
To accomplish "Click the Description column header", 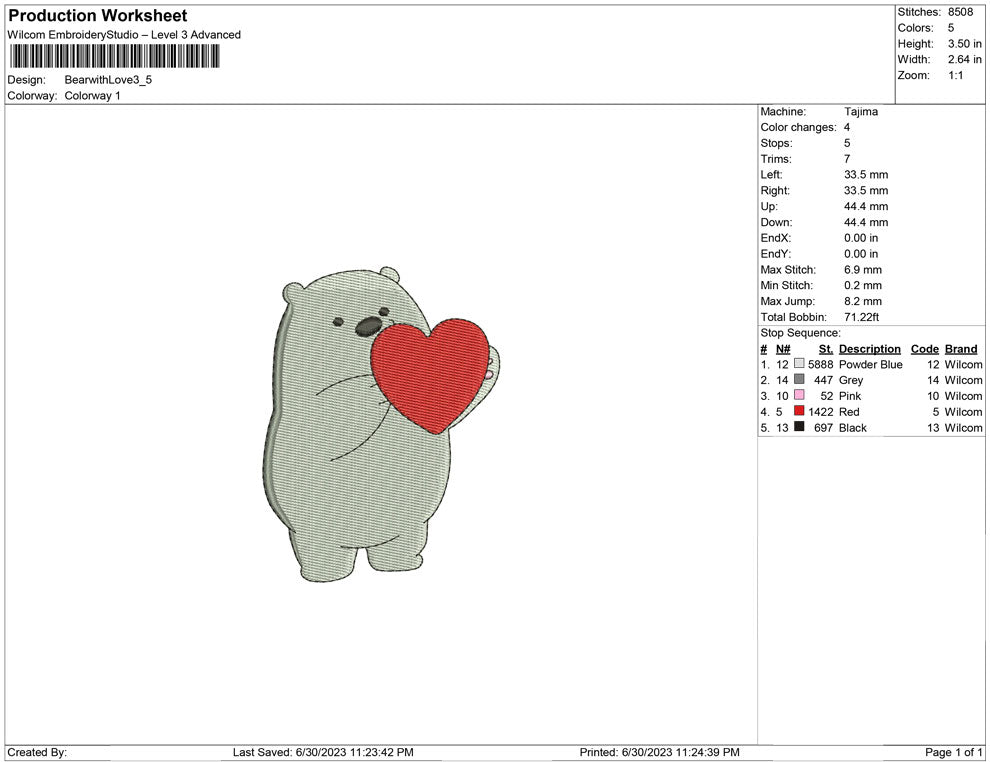I will [869, 349].
